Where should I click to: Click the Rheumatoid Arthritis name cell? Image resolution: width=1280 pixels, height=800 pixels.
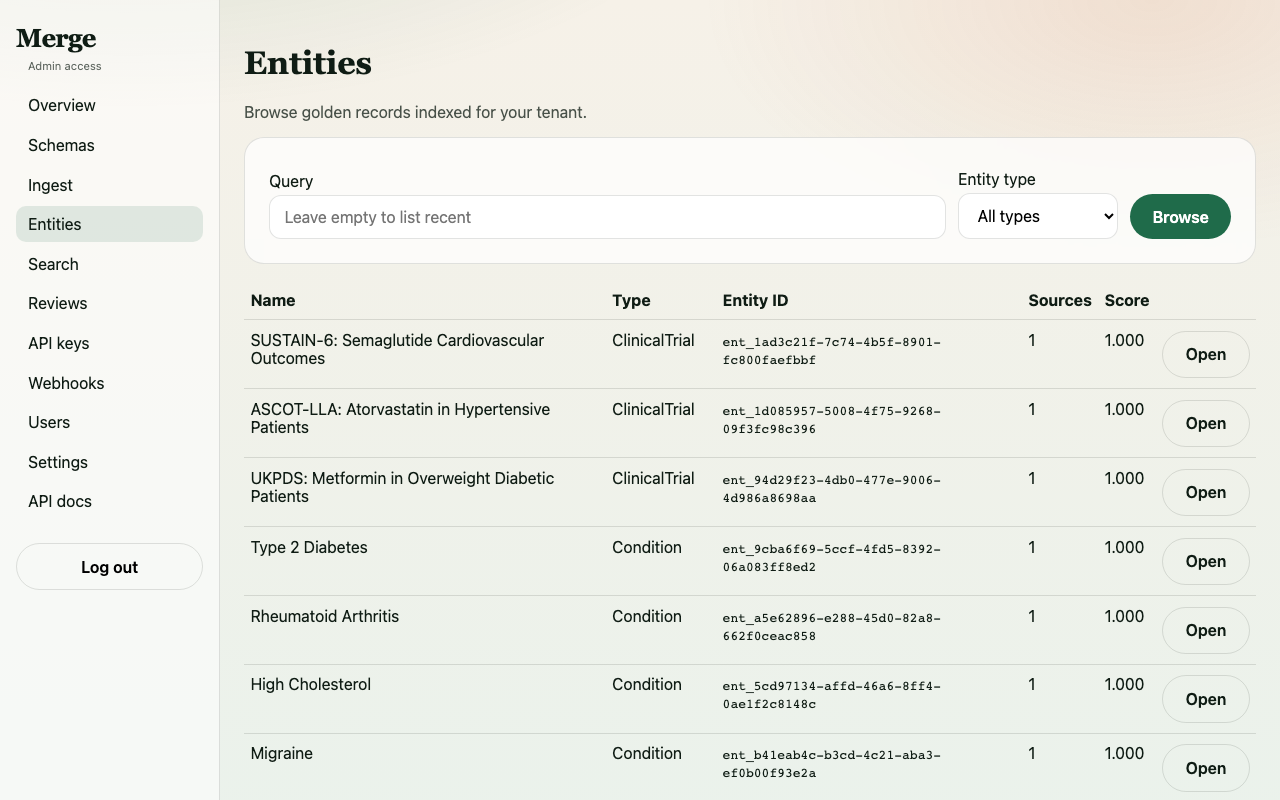coord(324,616)
